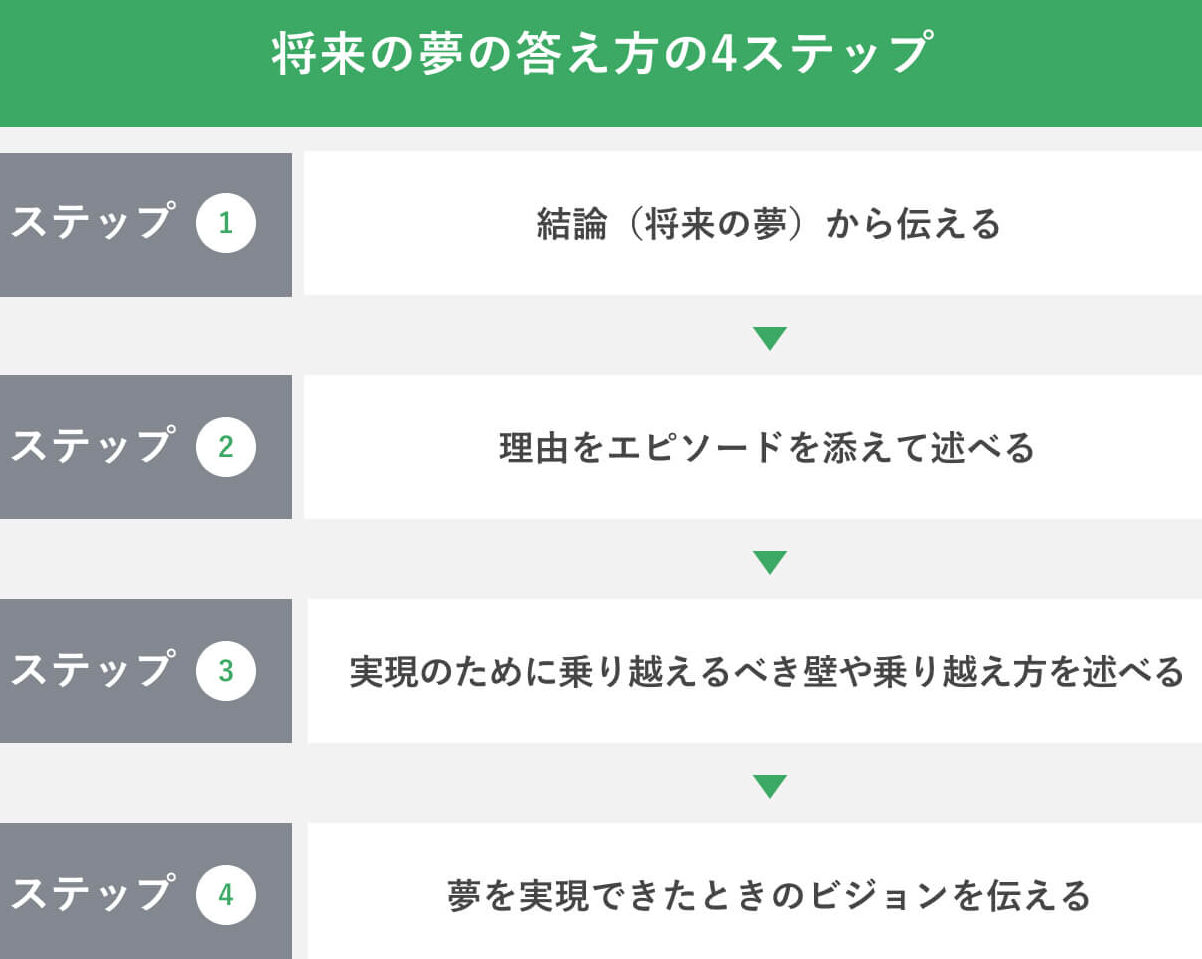The image size is (1202, 959).
Task: Click the green number 2 circle
Action: [226, 447]
